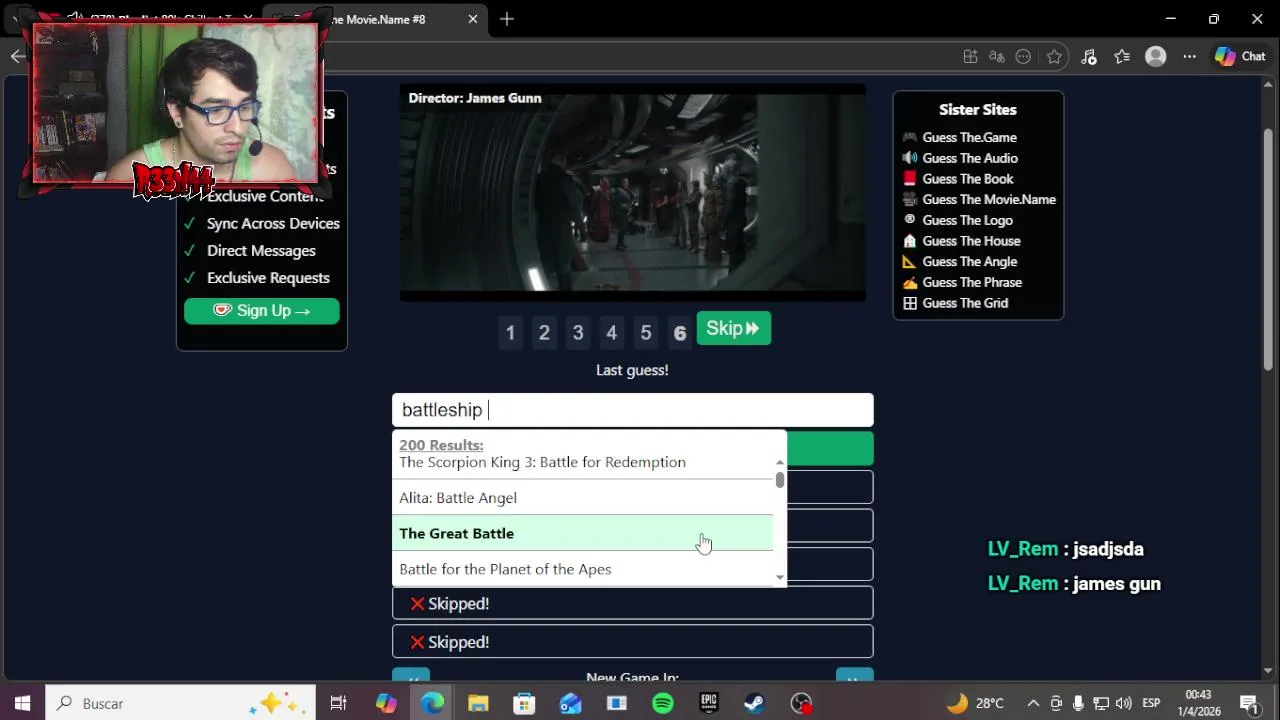Click Sync Across Devices feature text
1280x720 pixels.
[x=273, y=224]
